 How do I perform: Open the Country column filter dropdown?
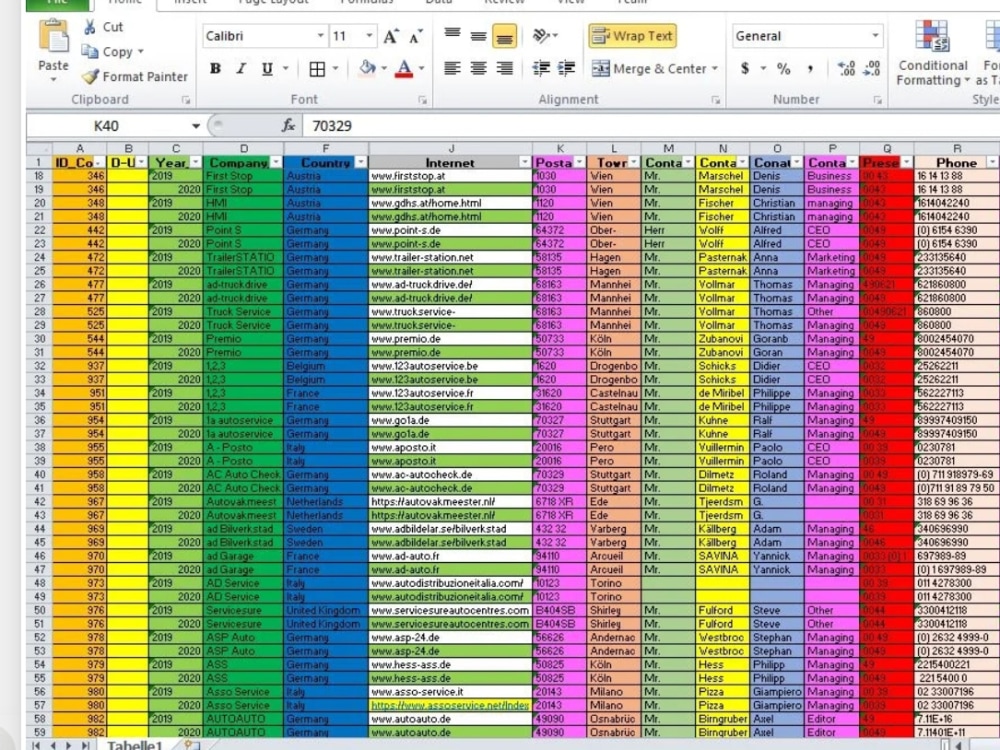coord(360,163)
